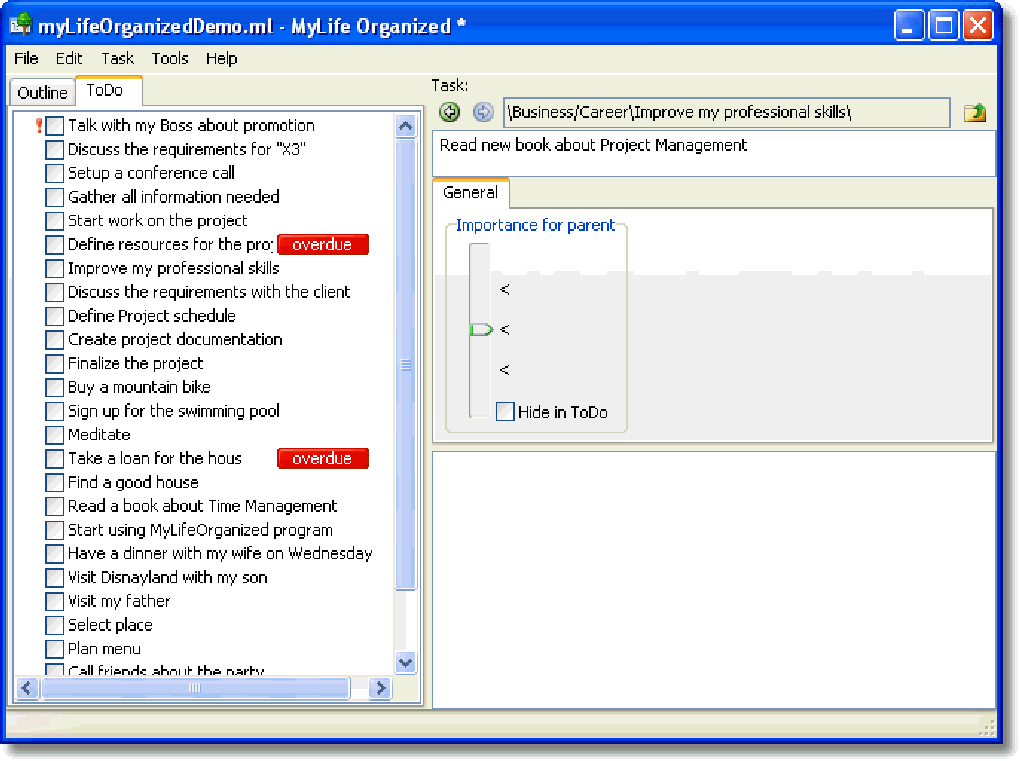
Task: Click the red priority mark beside Talk with my Boss
Action: click(x=39, y=125)
